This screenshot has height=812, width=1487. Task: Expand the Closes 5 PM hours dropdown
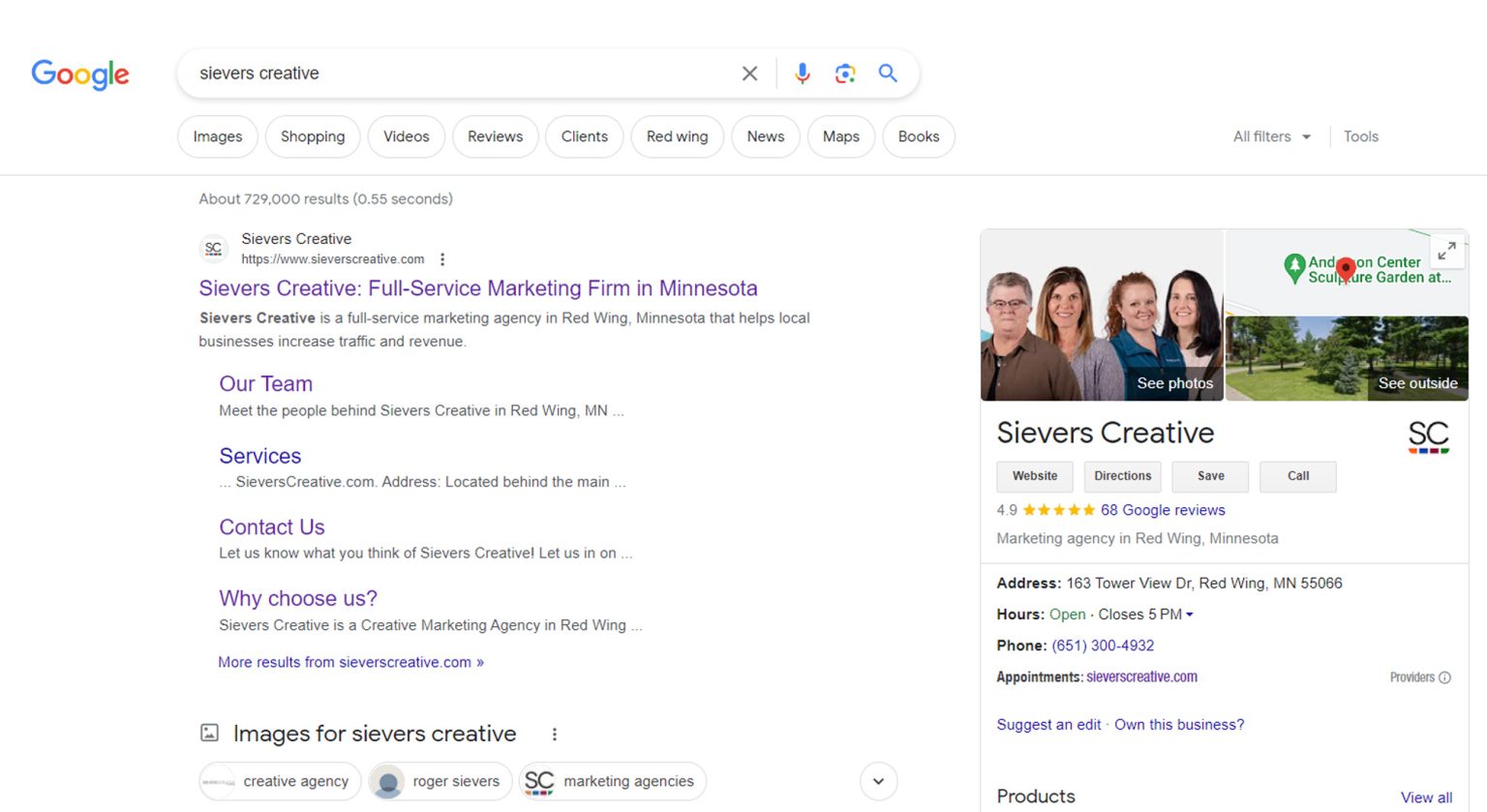tap(1188, 614)
